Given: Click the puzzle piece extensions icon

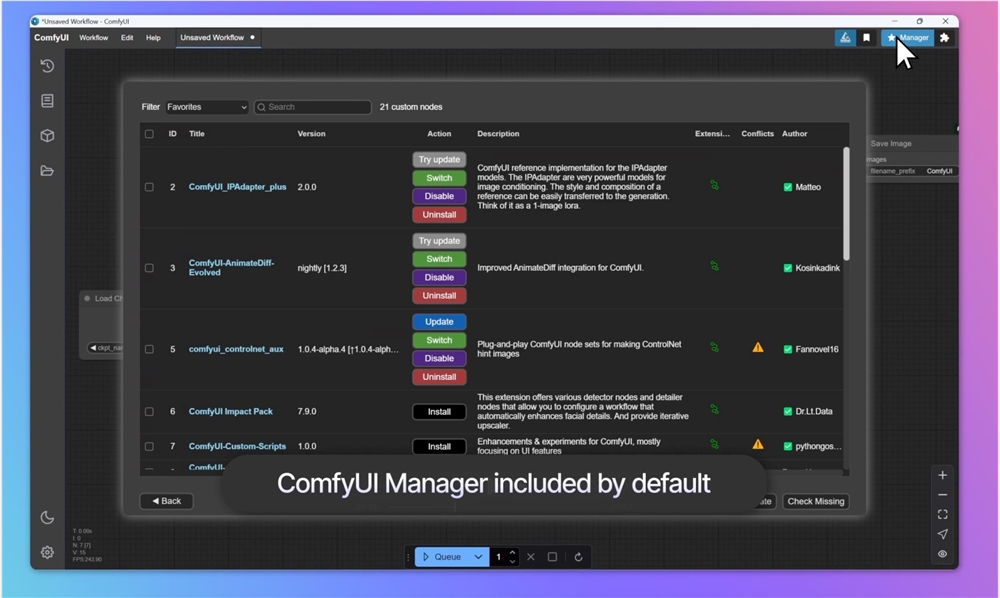Looking at the screenshot, I should pos(945,38).
